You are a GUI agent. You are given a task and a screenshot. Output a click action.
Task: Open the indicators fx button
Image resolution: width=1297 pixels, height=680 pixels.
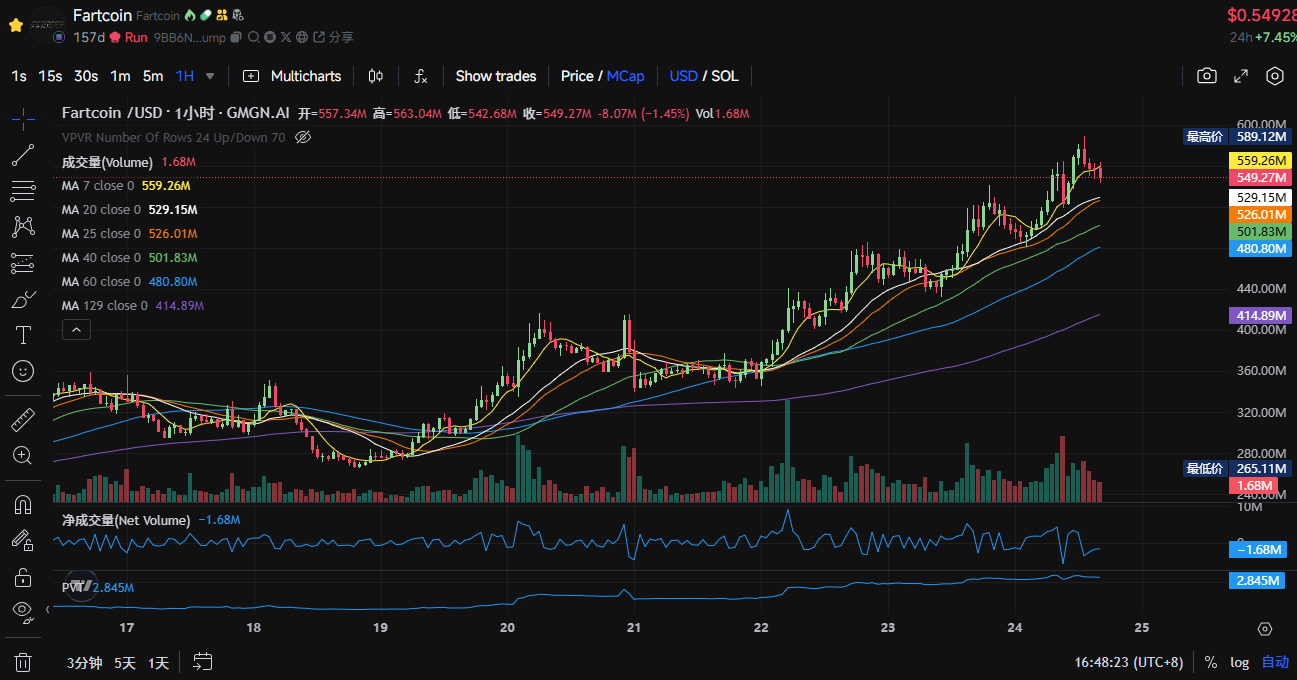[421, 76]
